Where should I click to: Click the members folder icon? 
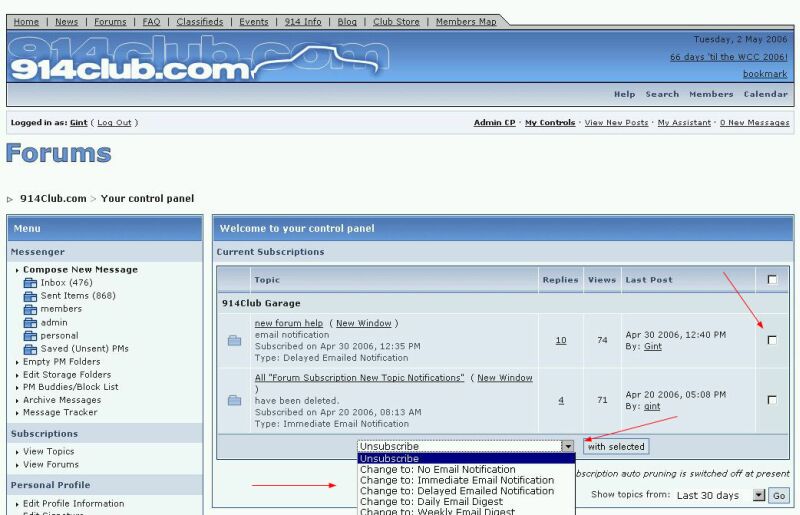tap(31, 309)
